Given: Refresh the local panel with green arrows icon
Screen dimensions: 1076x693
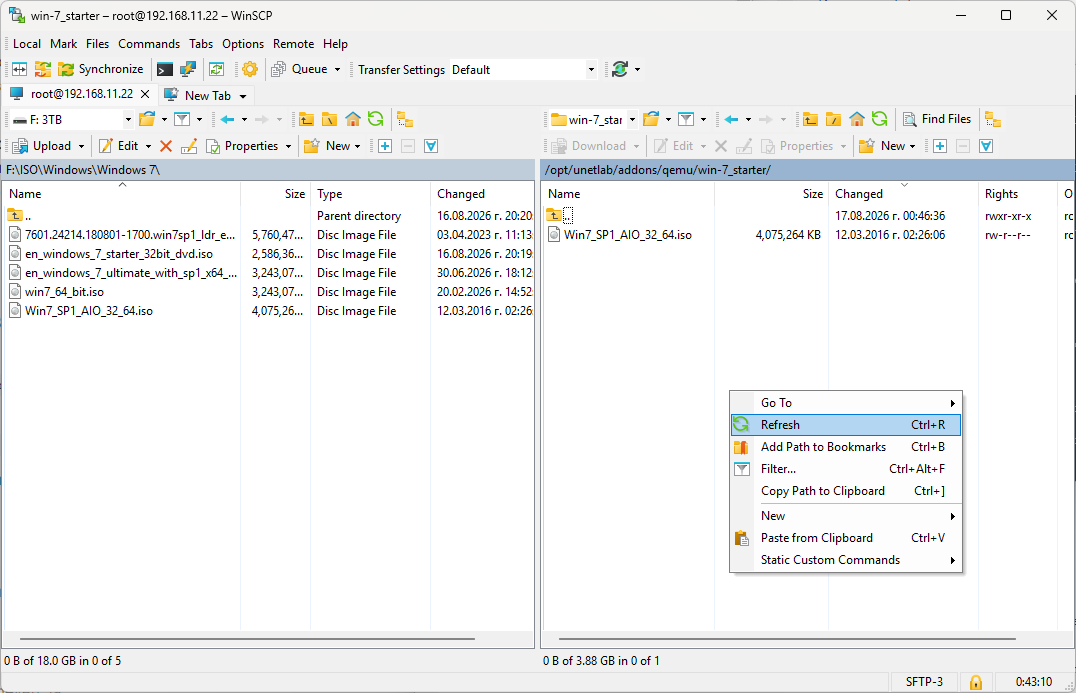Looking at the screenshot, I should (375, 119).
